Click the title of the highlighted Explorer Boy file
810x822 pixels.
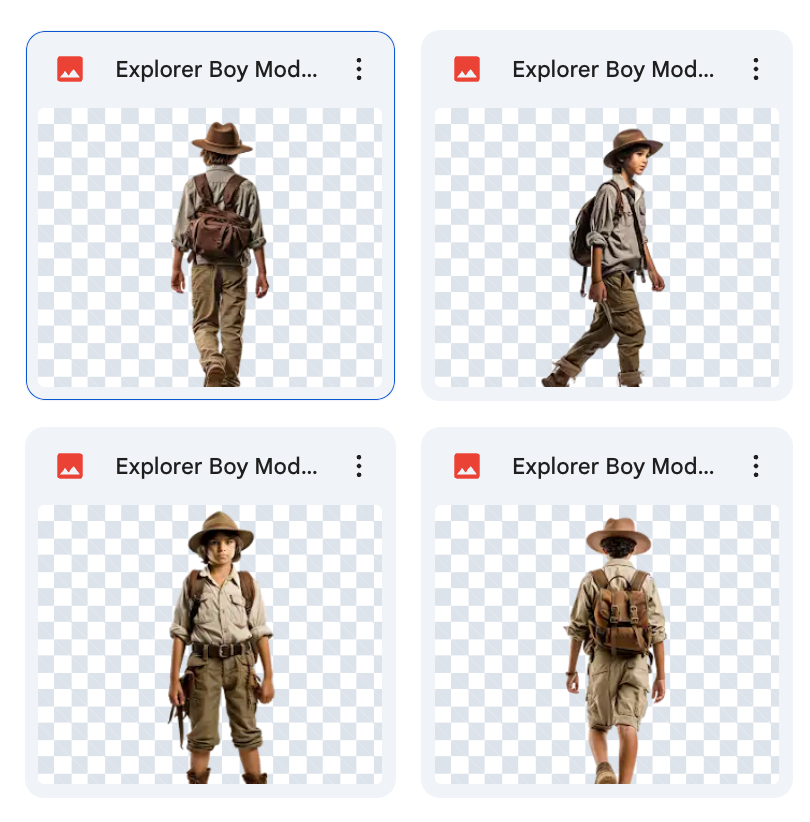[216, 69]
